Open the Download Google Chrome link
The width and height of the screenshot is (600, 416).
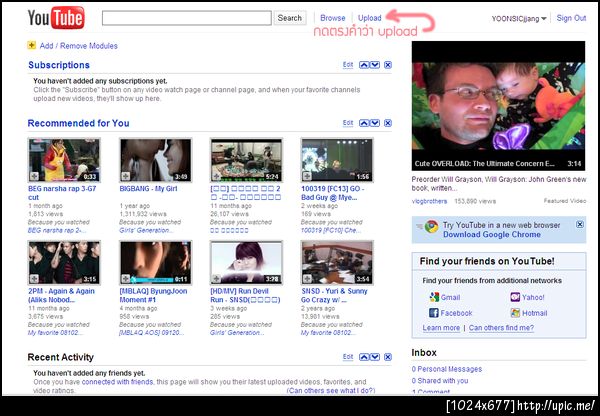pos(492,234)
